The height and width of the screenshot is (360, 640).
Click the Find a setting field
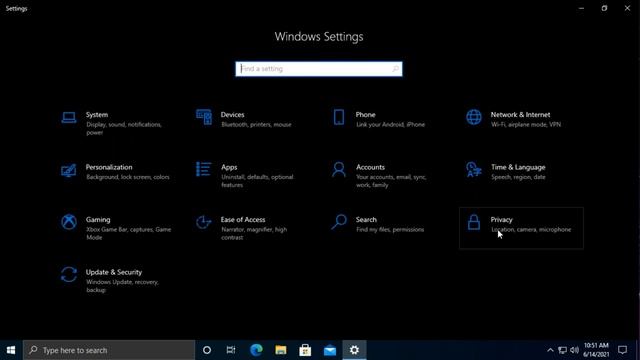click(319, 69)
